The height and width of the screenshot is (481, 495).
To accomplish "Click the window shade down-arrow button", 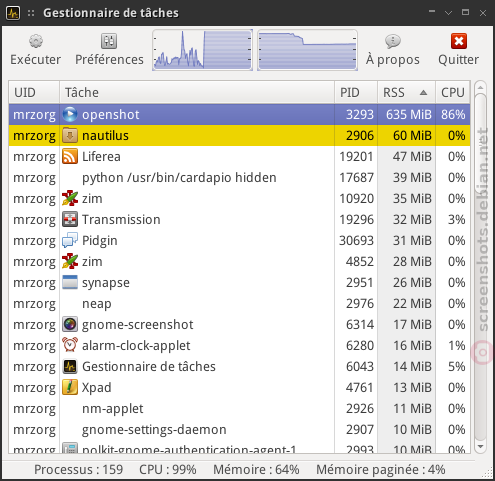I will coord(448,13).
